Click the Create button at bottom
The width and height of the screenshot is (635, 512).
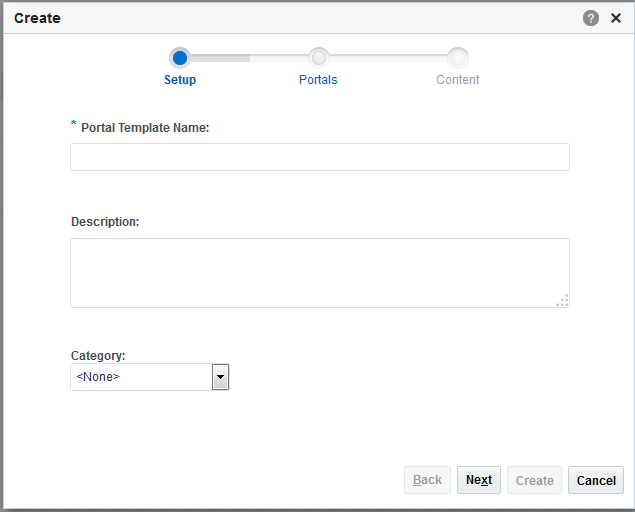[534, 480]
